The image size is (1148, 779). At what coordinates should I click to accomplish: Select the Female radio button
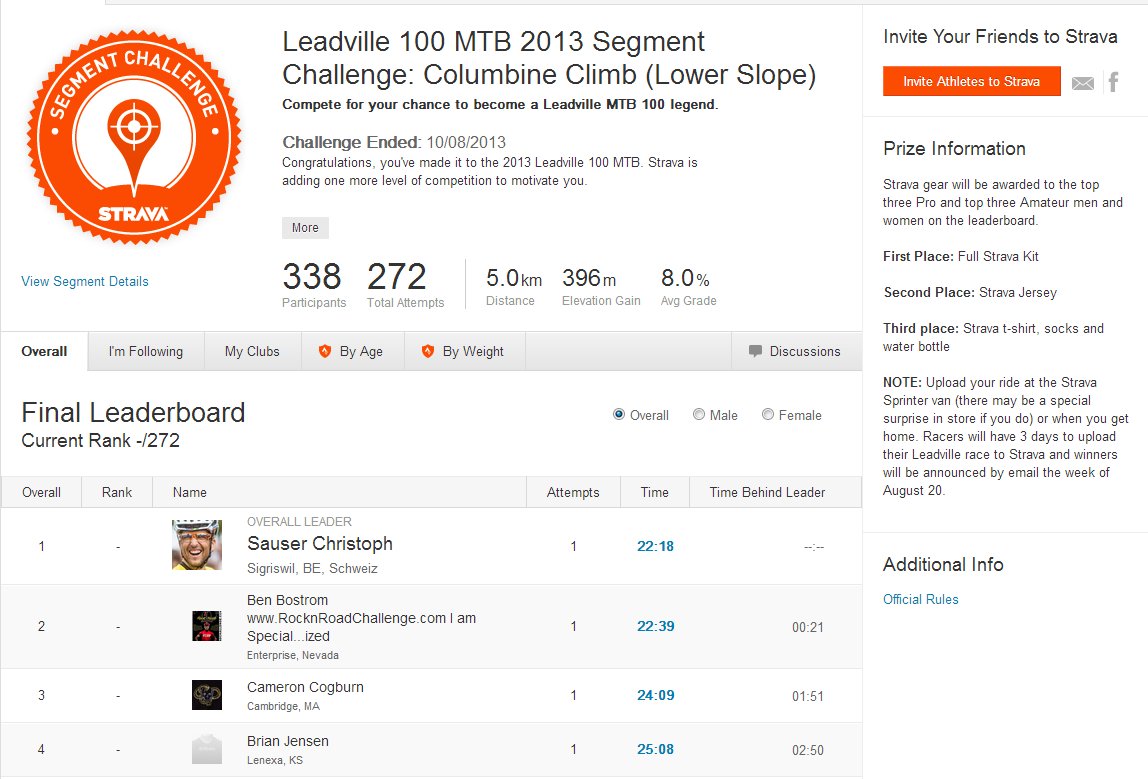tap(769, 414)
